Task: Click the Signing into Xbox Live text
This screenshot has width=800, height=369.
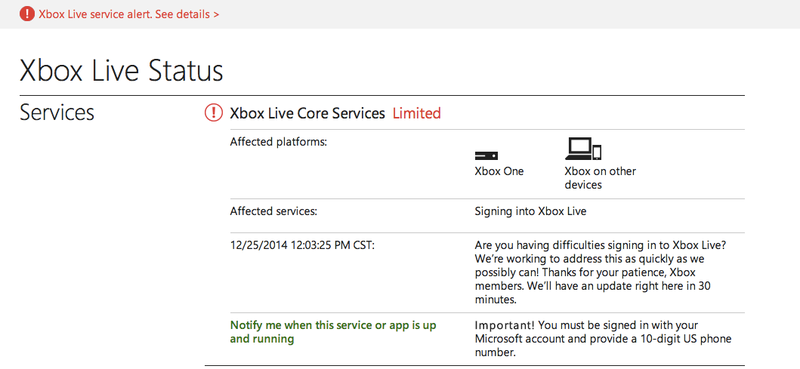Action: pyautogui.click(x=530, y=211)
